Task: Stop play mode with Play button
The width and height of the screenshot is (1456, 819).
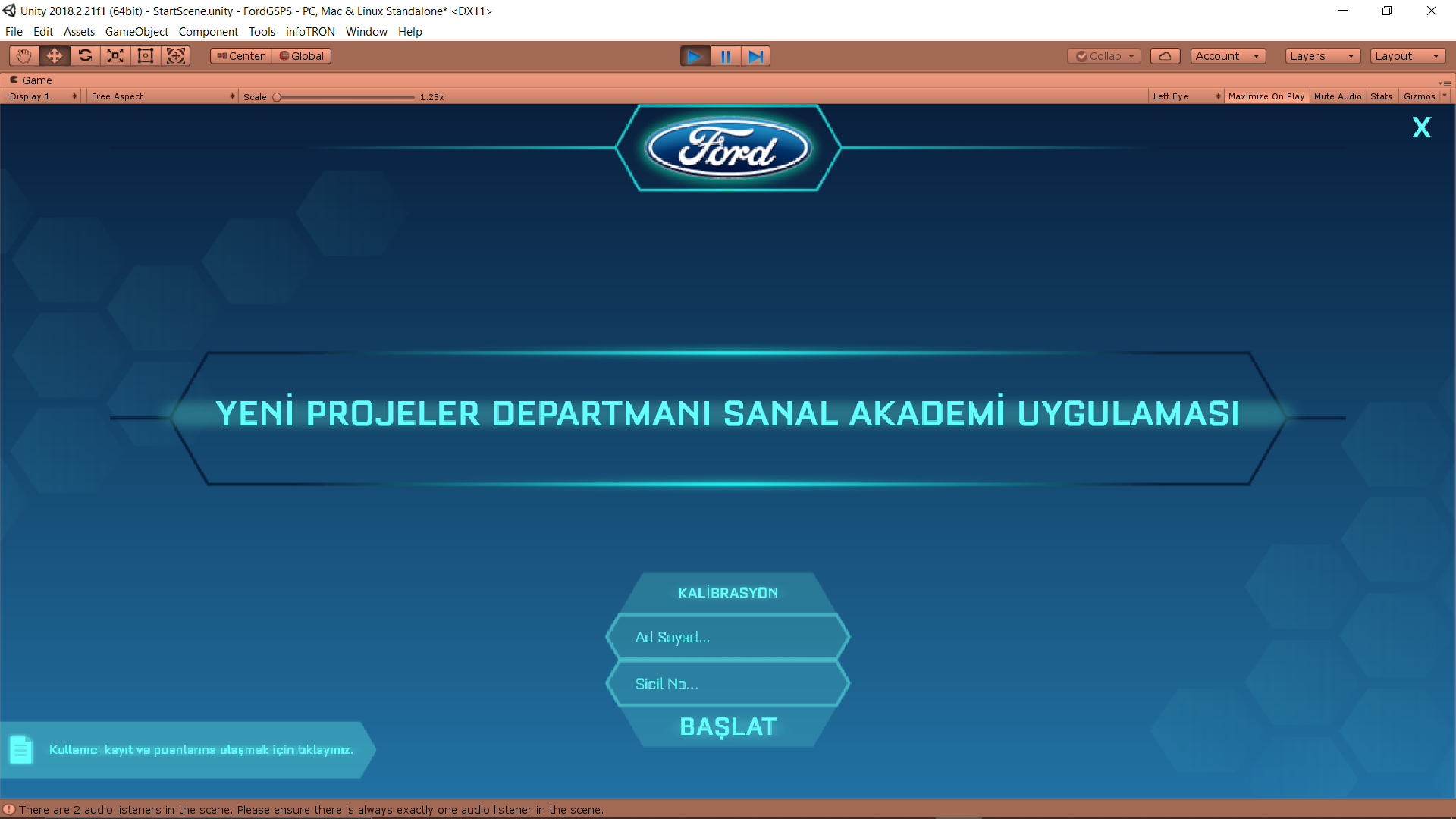Action: [695, 56]
